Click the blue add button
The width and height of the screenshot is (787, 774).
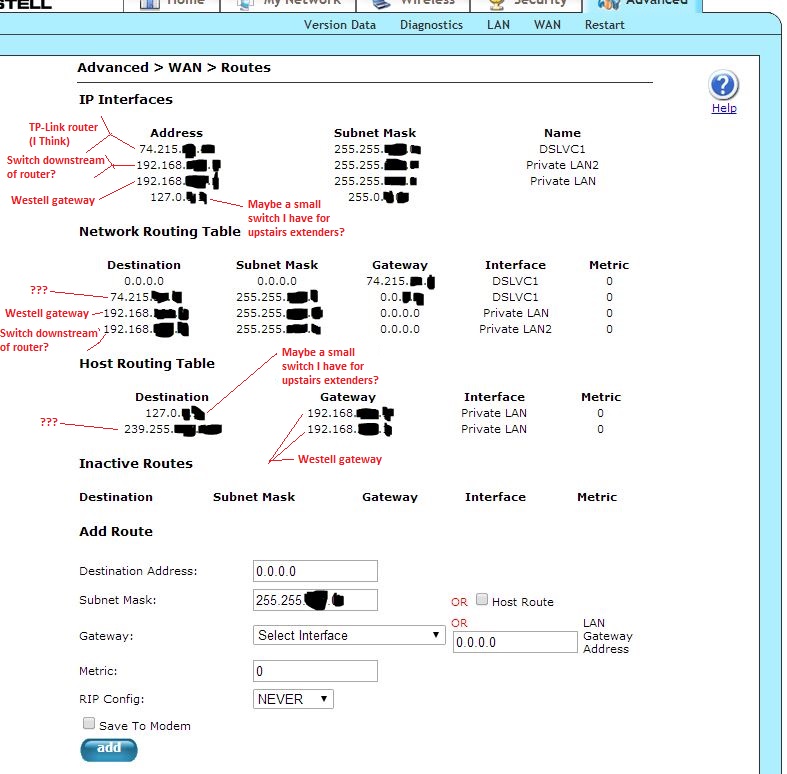(x=109, y=749)
